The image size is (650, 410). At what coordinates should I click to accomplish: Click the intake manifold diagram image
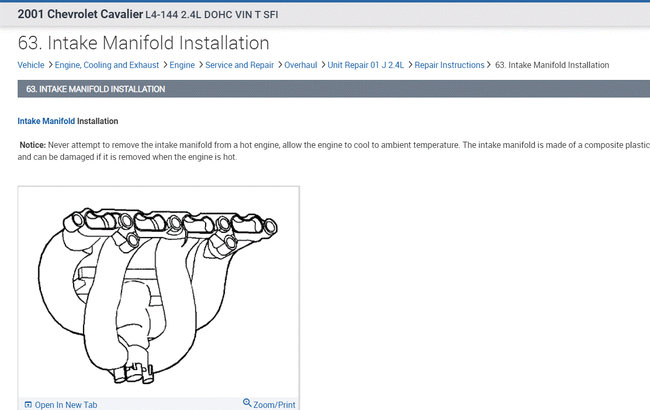click(x=158, y=294)
